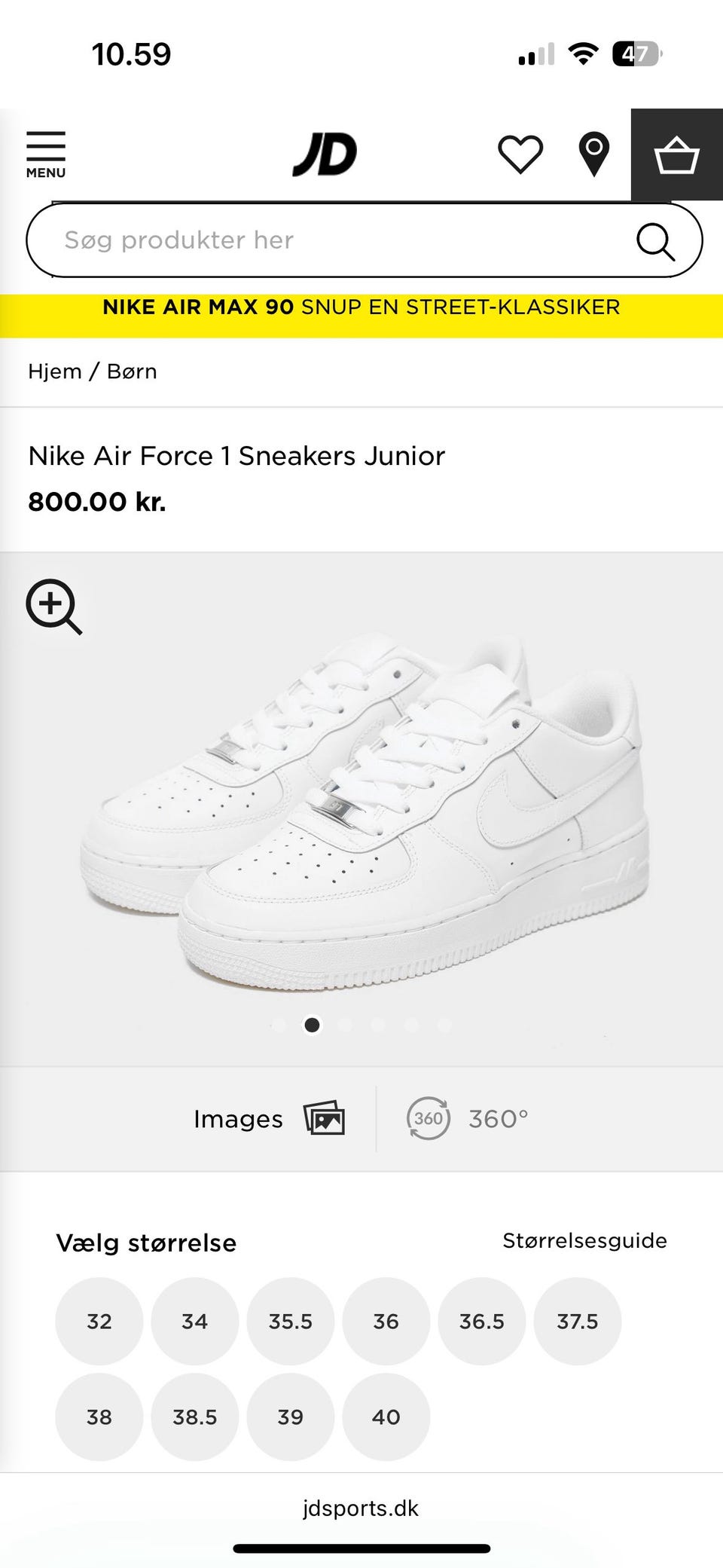This screenshot has width=723, height=1568.
Task: Choose size 37.5
Action: click(x=577, y=1321)
